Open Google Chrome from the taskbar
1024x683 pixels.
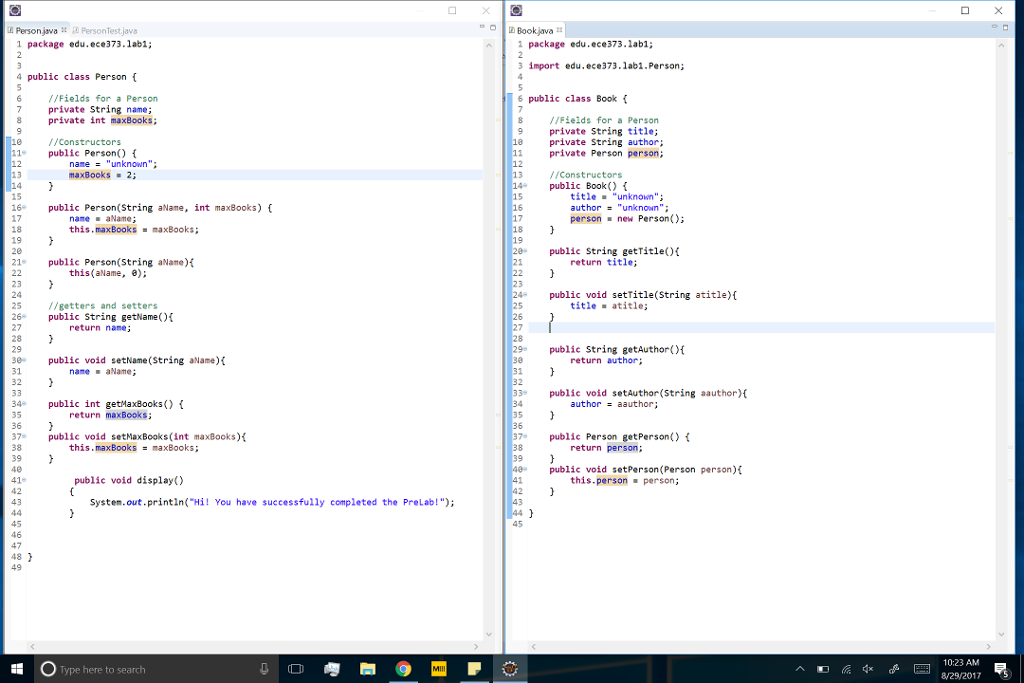pos(404,668)
